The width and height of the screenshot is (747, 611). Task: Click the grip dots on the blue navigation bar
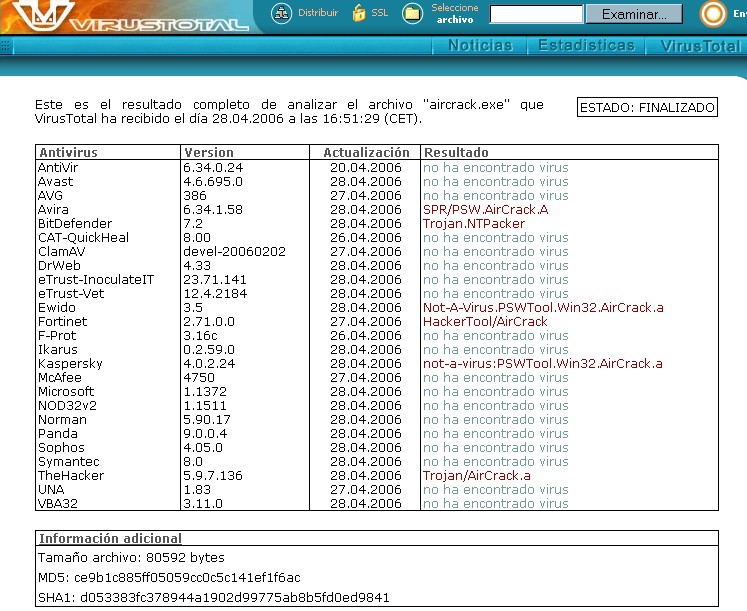click(5, 46)
